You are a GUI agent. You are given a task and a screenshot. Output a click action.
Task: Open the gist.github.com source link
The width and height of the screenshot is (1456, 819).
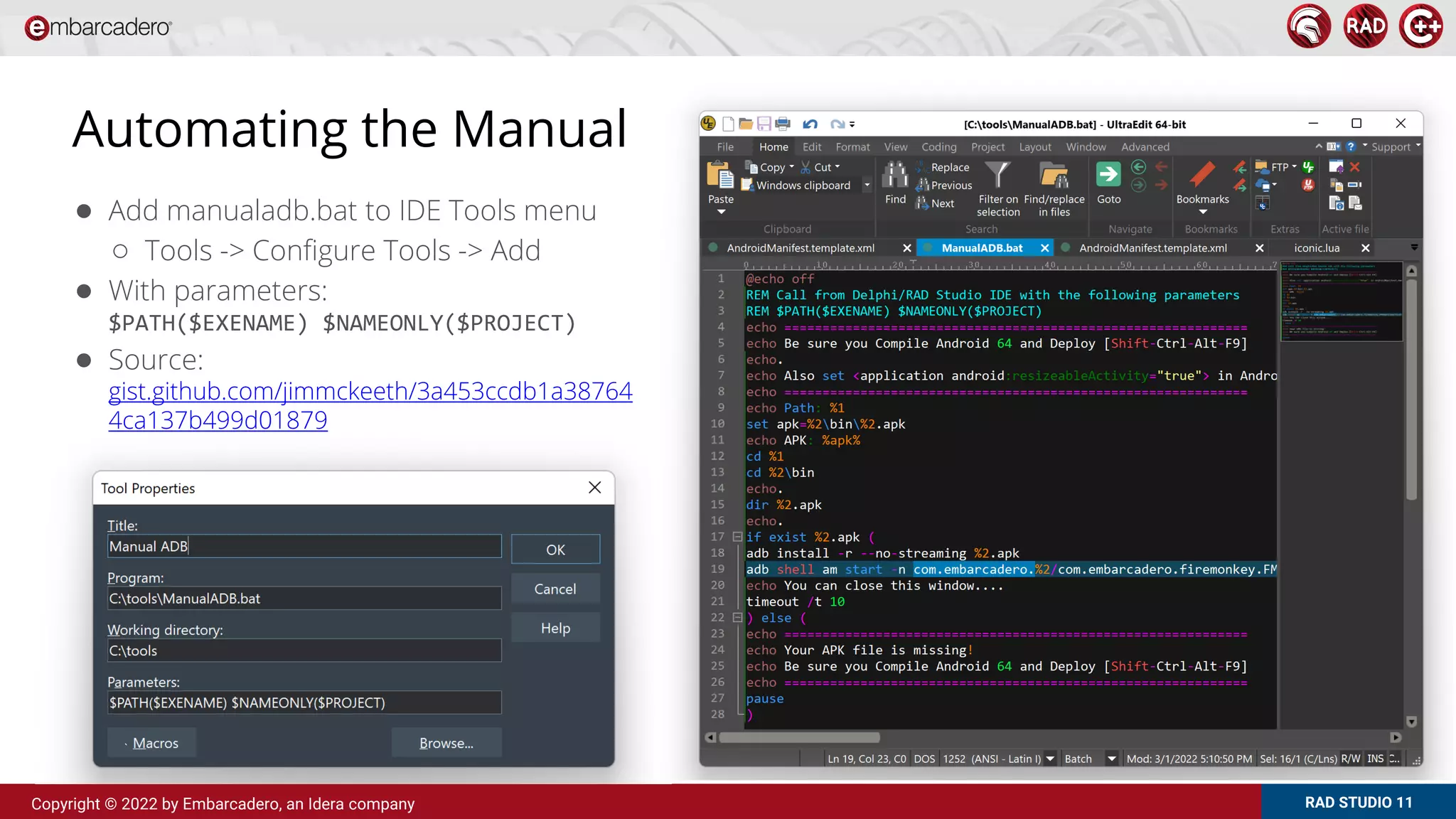(370, 405)
